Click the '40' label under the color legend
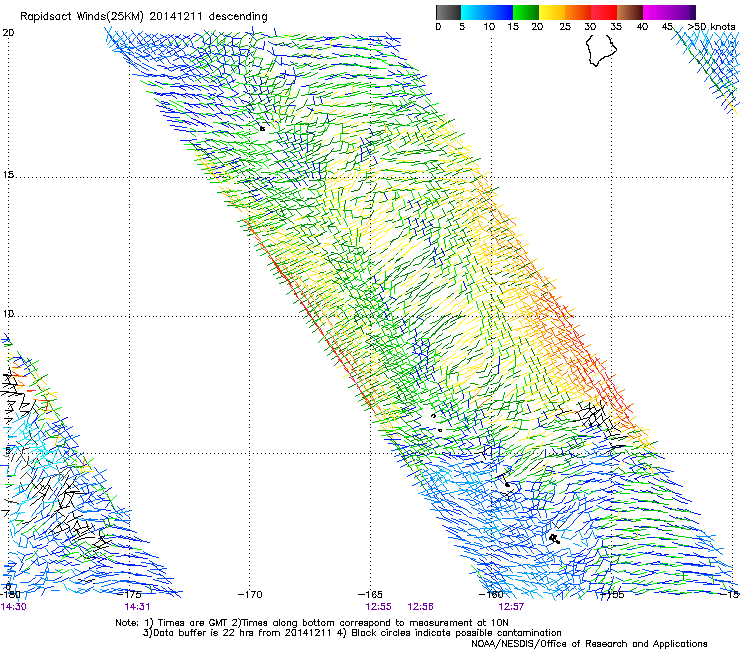Viewport: 740px width, 650px height. coord(642,27)
